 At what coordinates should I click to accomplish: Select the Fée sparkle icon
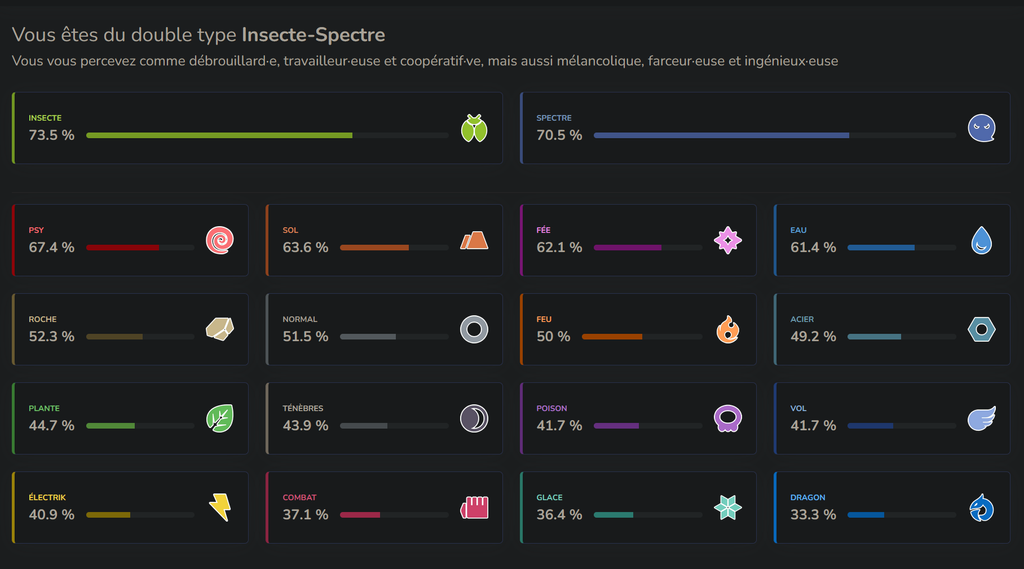coord(728,240)
